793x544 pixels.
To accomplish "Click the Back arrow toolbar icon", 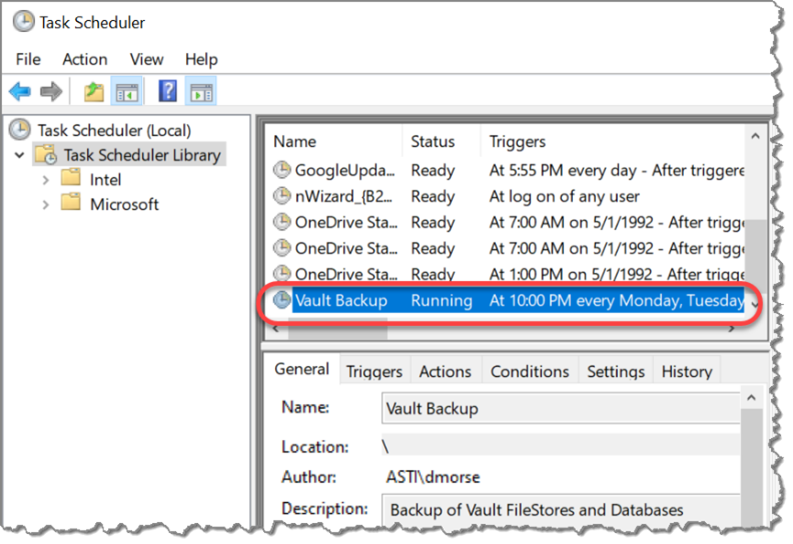I will pyautogui.click(x=20, y=93).
